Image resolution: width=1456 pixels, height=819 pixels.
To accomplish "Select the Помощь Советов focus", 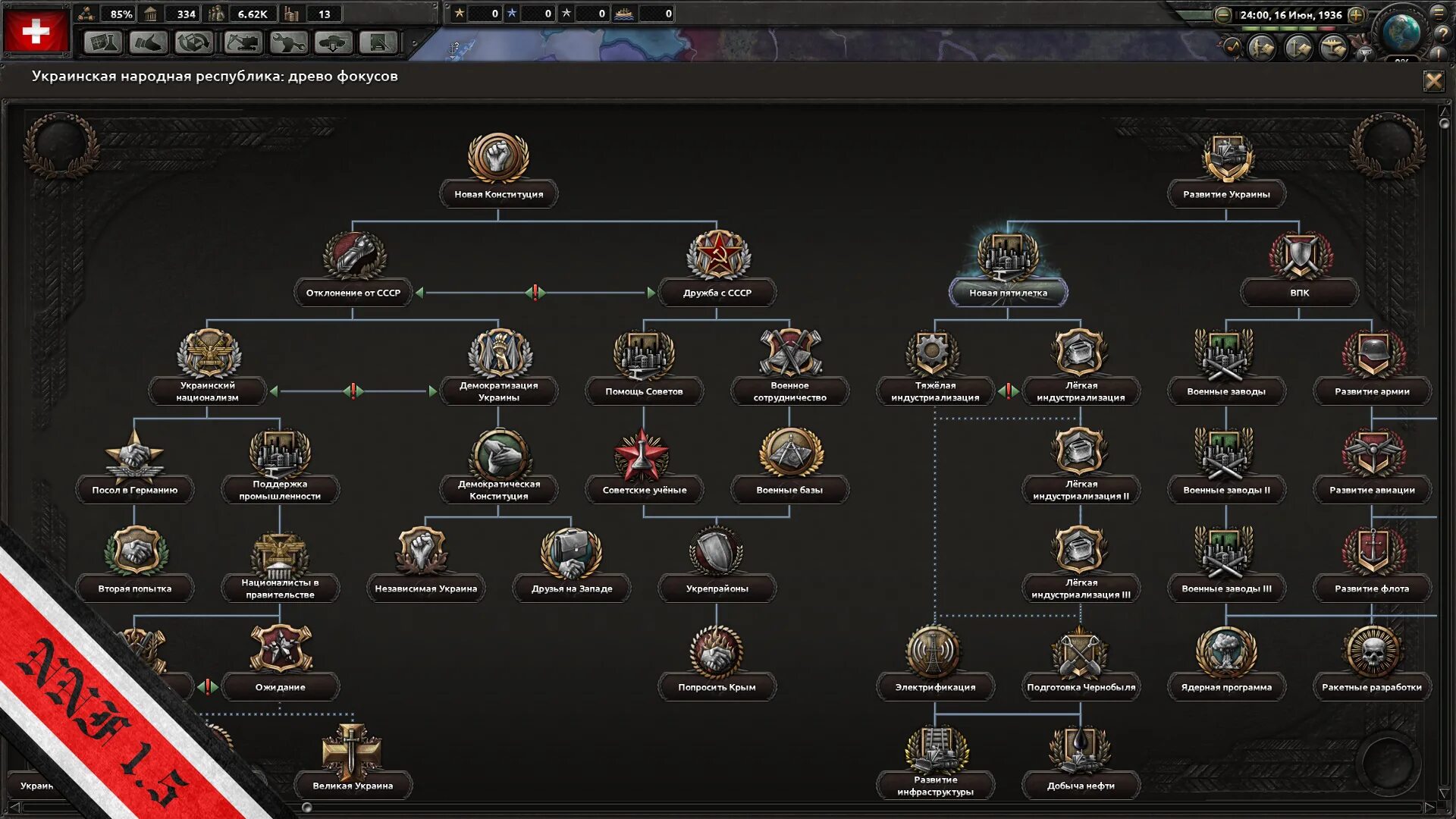I will (644, 368).
